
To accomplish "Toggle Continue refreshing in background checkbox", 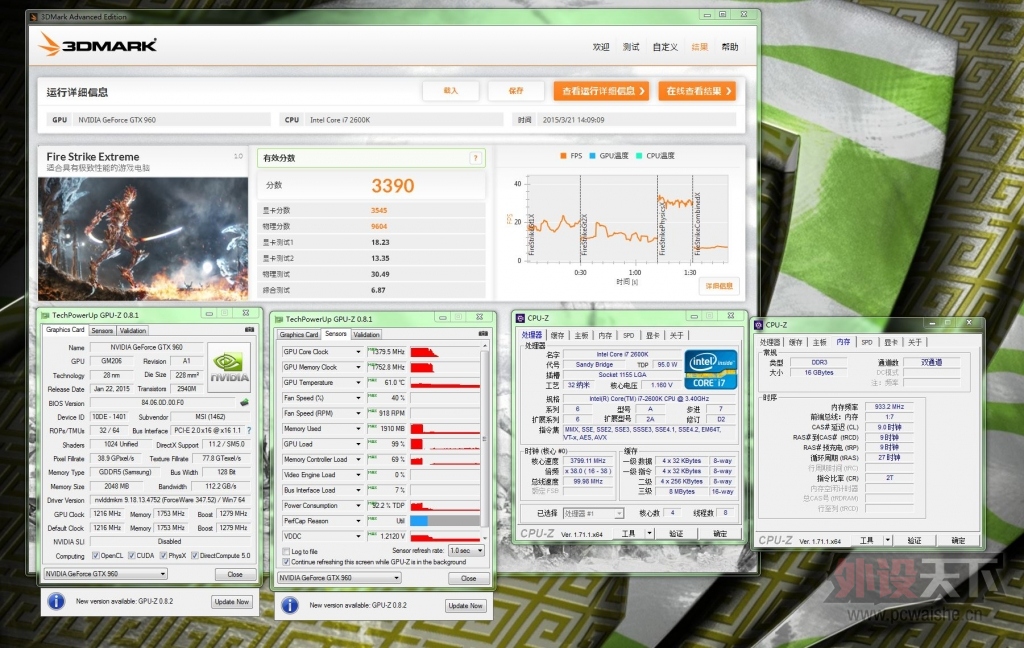I will point(286,562).
